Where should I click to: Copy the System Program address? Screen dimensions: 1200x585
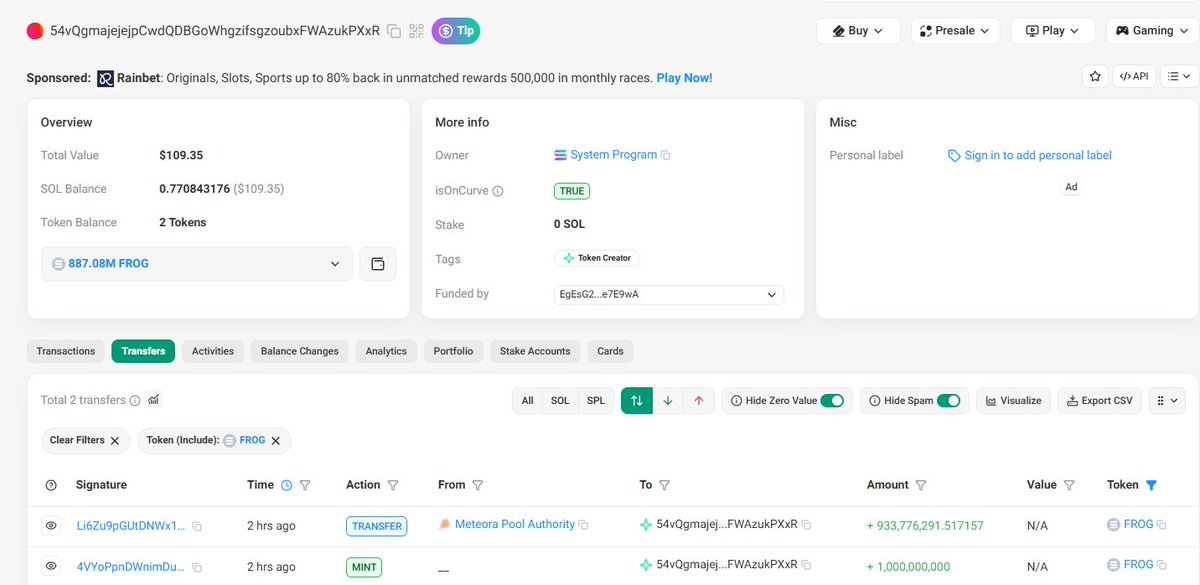pos(666,155)
